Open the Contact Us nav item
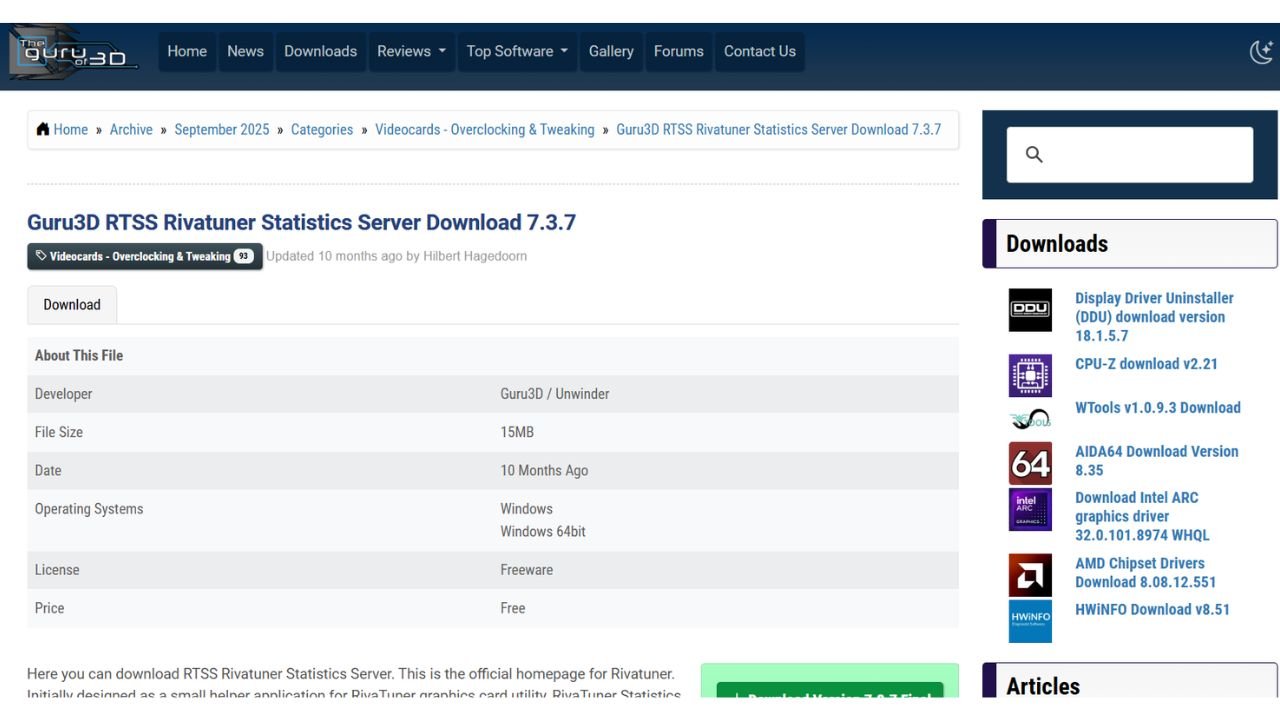The height and width of the screenshot is (720, 1280). click(x=760, y=51)
